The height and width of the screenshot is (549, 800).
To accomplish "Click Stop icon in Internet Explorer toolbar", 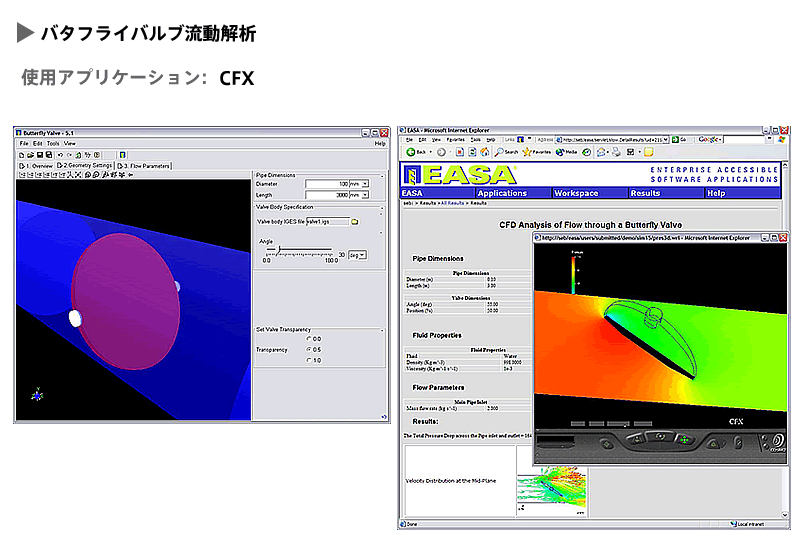I will 460,152.
